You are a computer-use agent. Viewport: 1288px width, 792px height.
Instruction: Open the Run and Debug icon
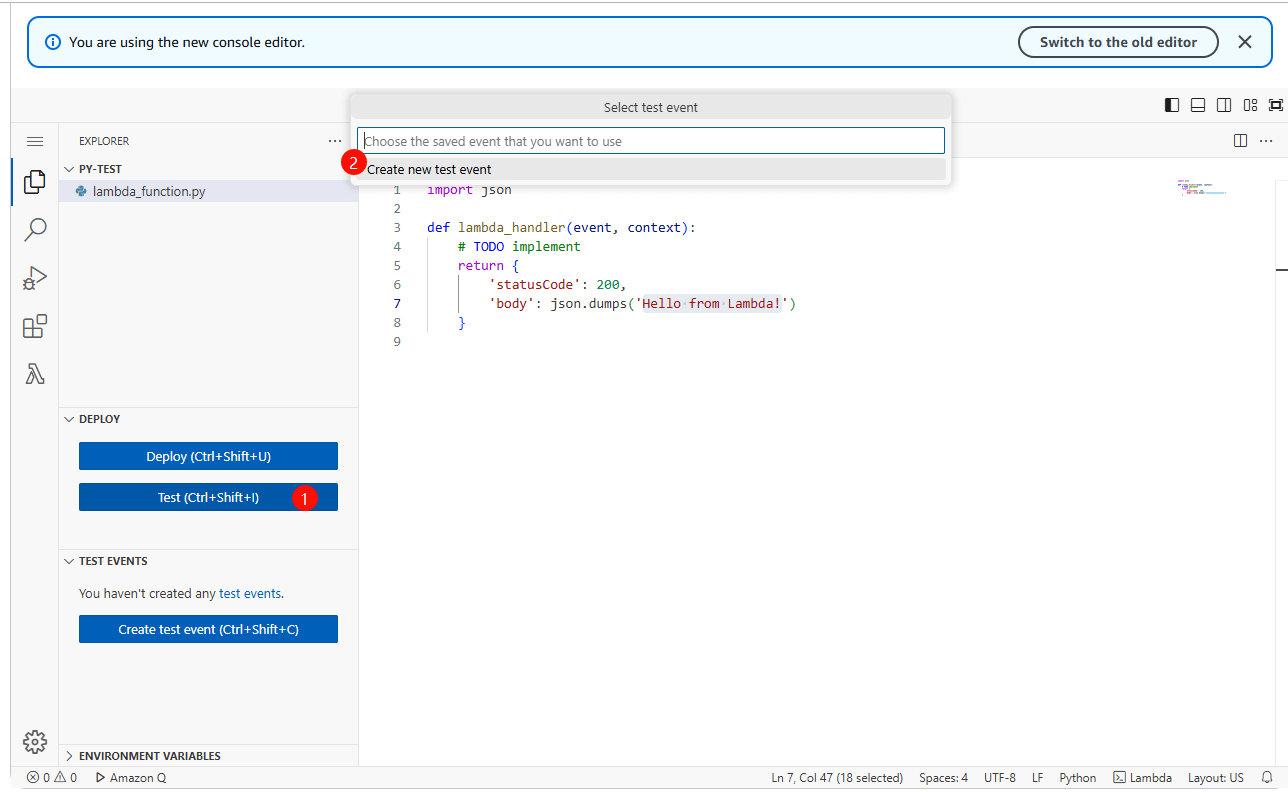coord(35,278)
